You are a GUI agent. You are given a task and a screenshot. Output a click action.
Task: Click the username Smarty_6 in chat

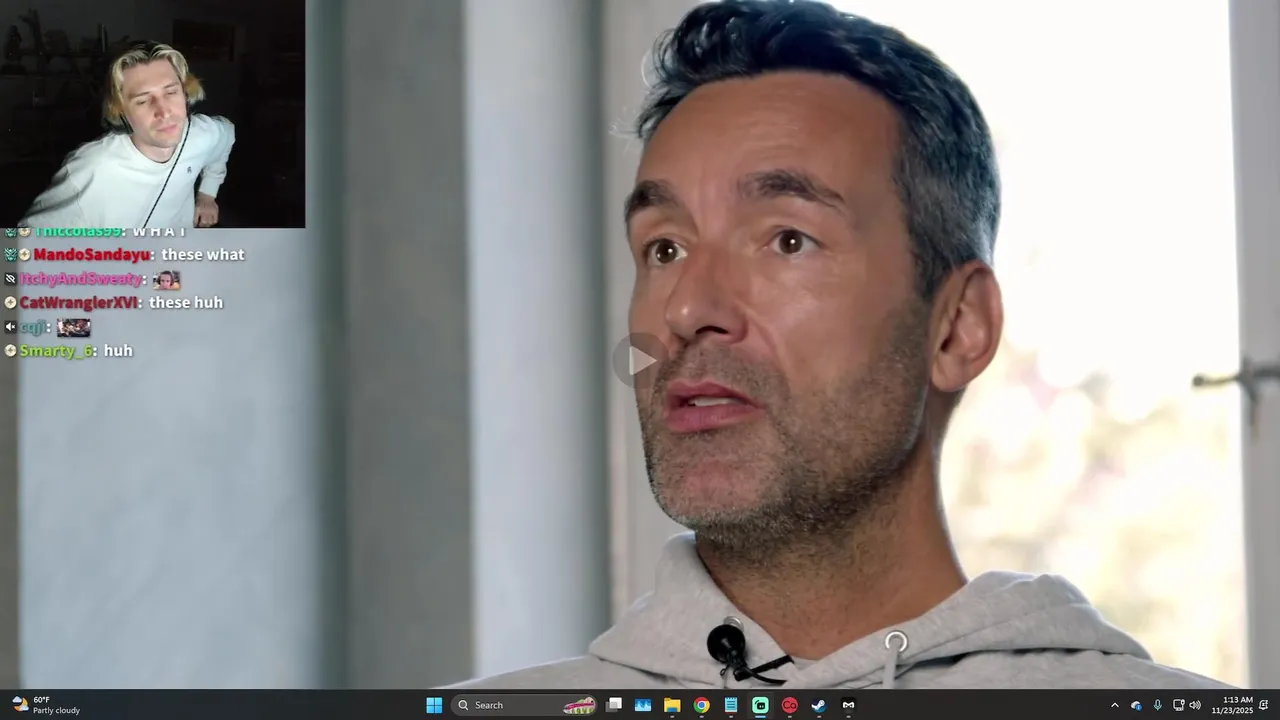[x=57, y=351]
